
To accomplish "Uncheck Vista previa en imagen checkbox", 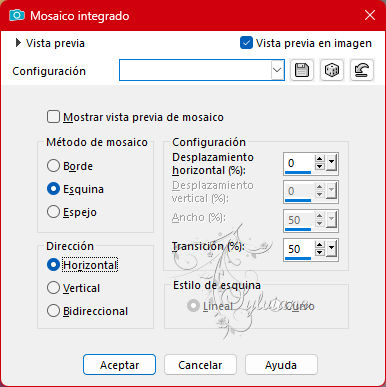I will pyautogui.click(x=246, y=43).
